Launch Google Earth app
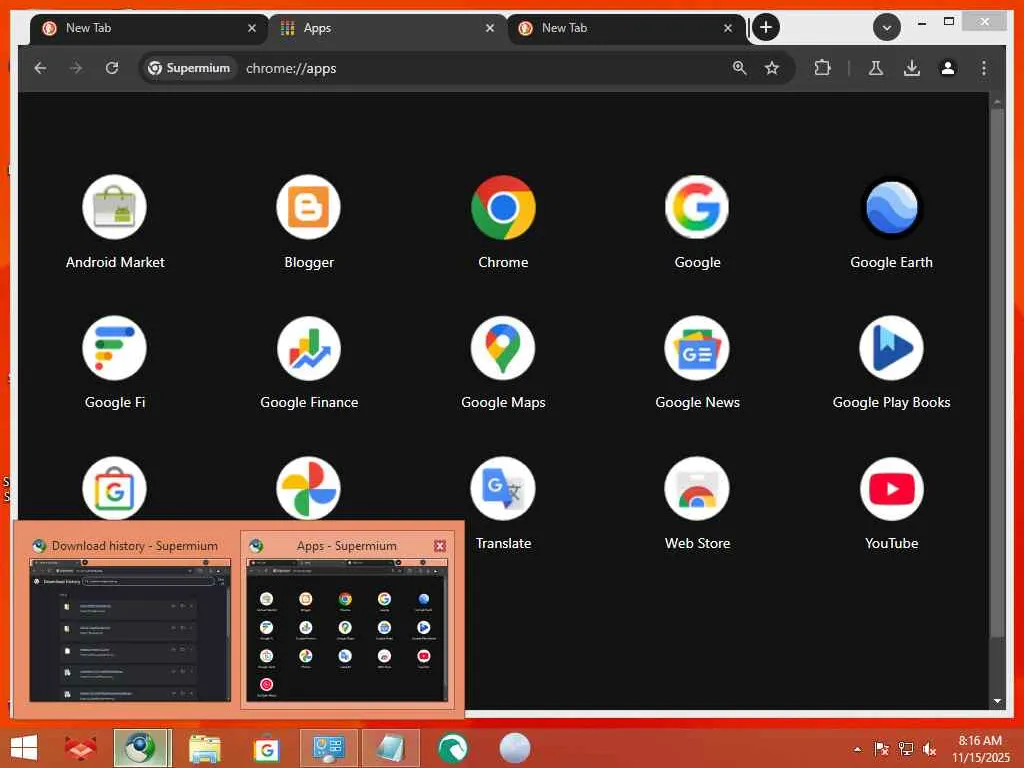Viewport: 1024px width, 768px height. (891, 207)
